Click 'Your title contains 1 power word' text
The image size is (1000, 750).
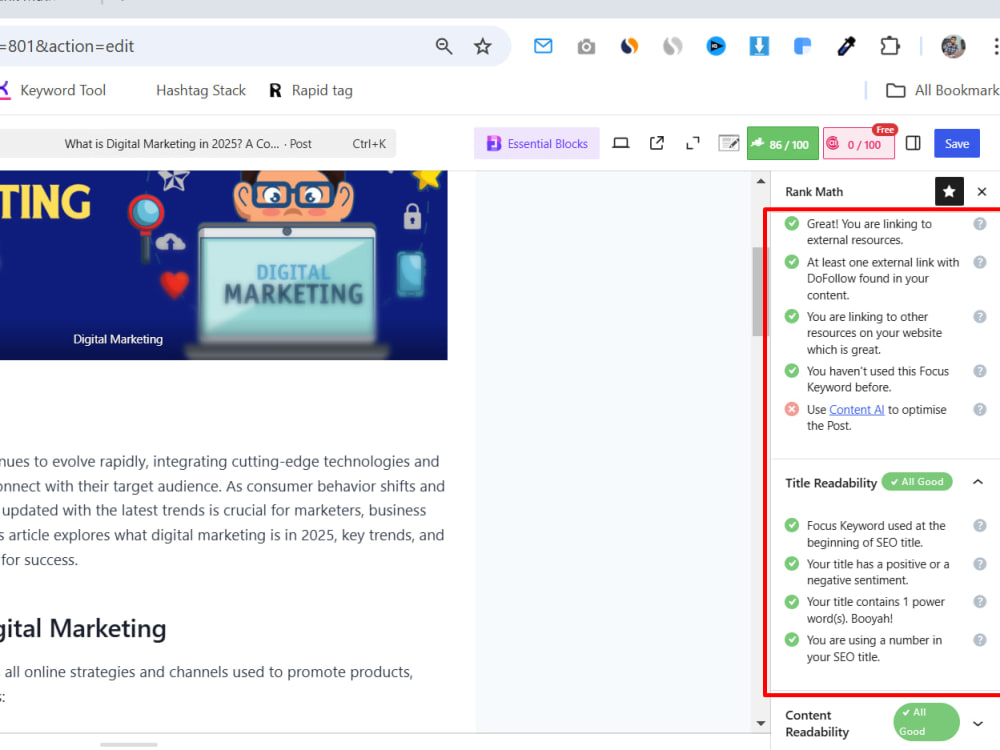[875, 610]
